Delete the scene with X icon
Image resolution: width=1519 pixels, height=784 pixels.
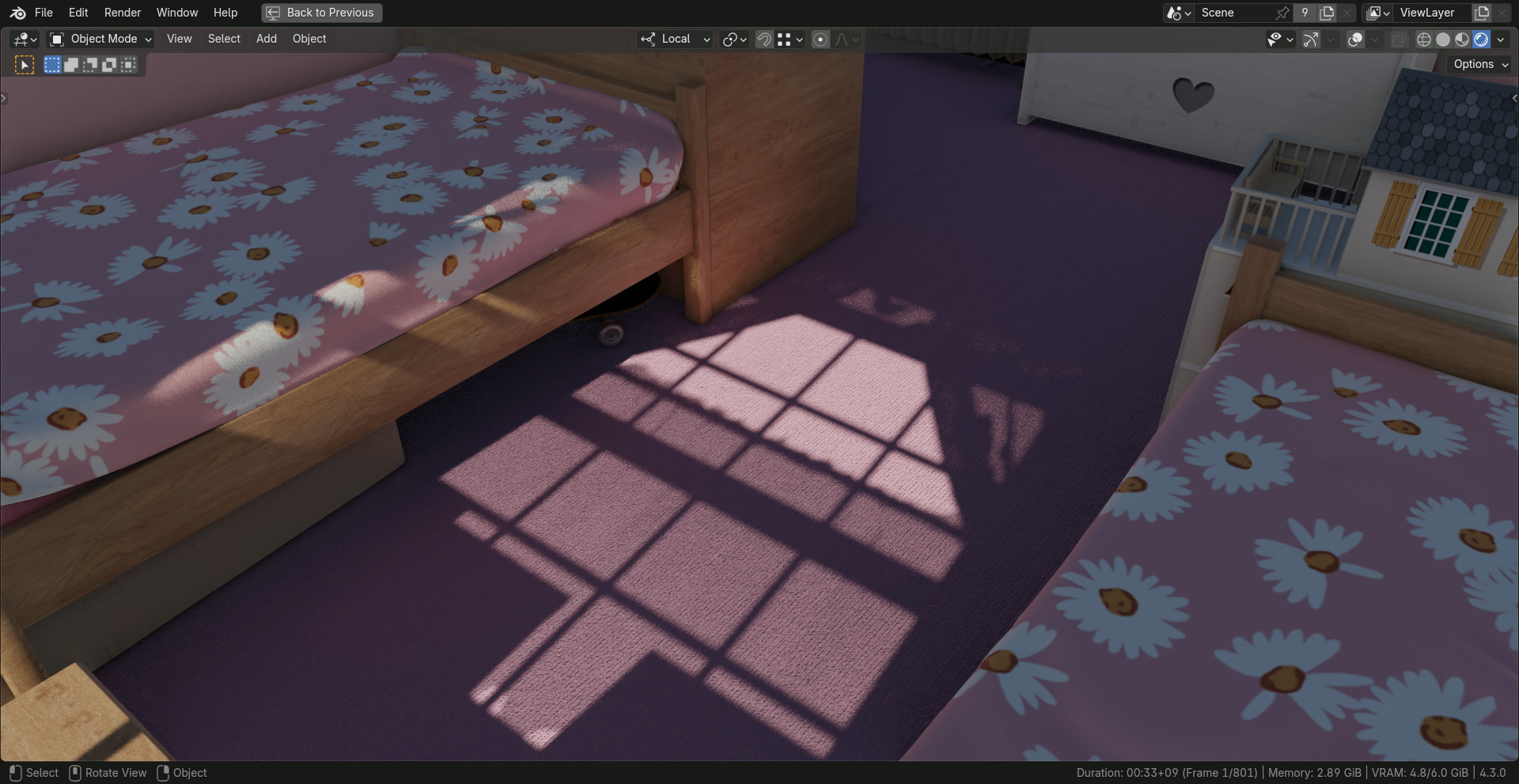pyautogui.click(x=1347, y=13)
